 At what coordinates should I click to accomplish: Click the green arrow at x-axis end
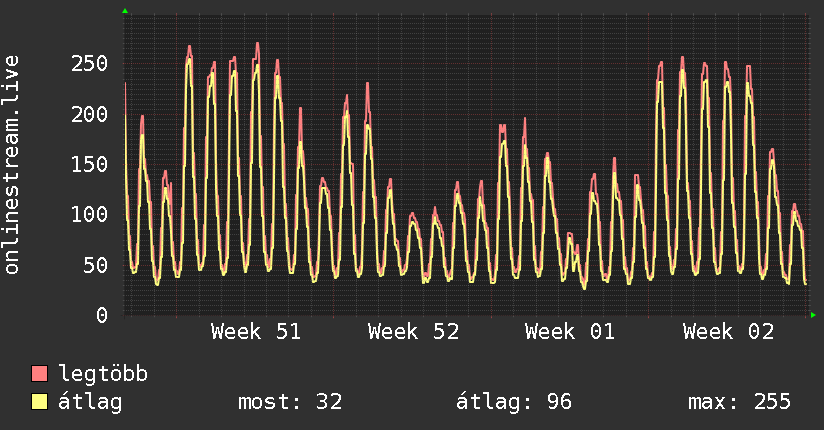coord(813,315)
